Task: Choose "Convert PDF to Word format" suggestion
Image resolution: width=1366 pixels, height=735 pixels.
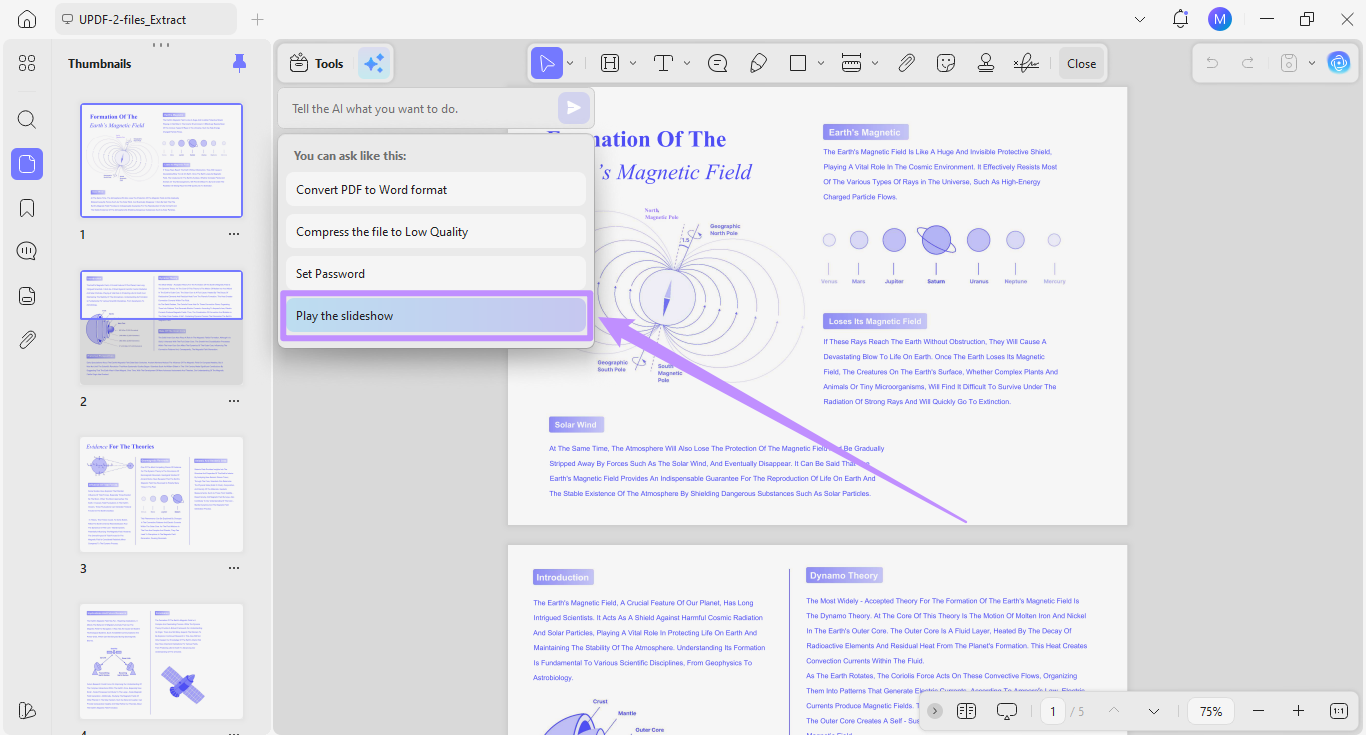Action: point(436,190)
